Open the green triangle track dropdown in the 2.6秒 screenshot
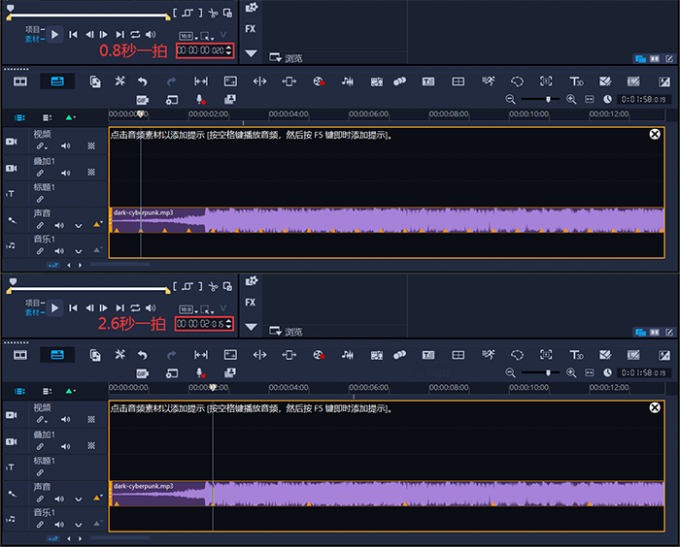This screenshot has width=680, height=547. 70,391
